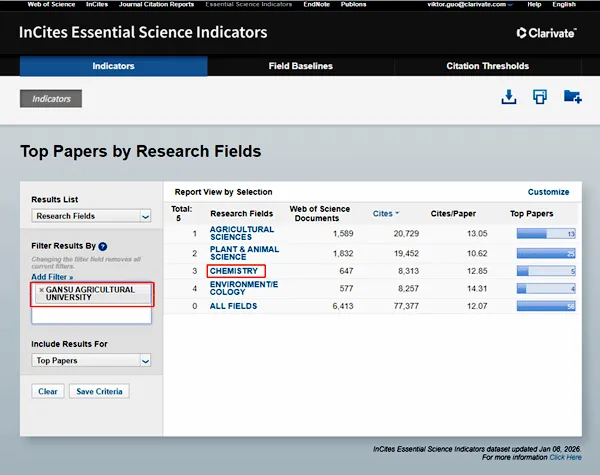
Task: Click the gray Indicators breadcrumb button
Action: (51, 99)
